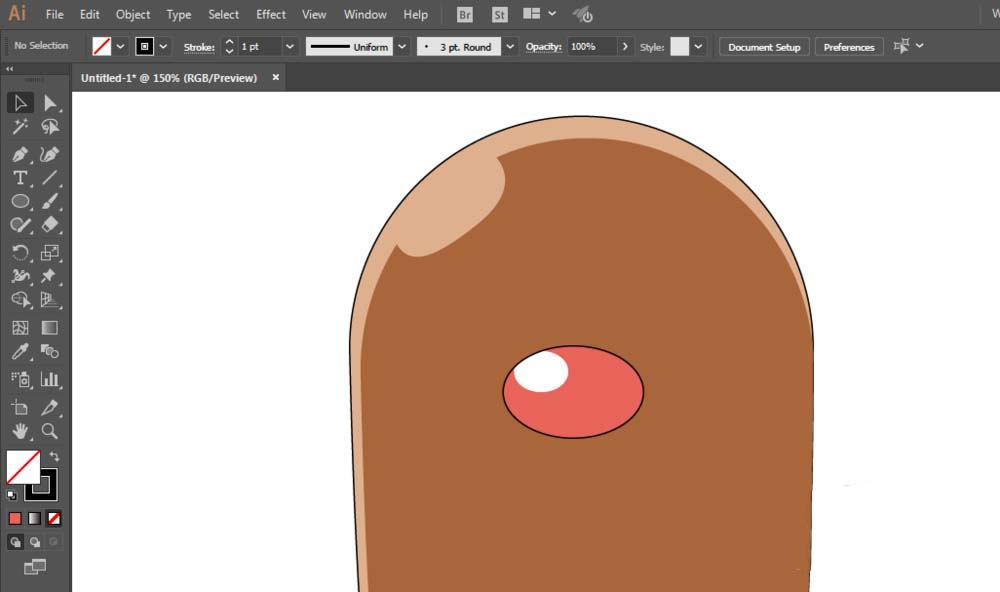Screen dimensions: 1000x592
Task: Activate the Magic Wand tool
Action: coord(20,127)
